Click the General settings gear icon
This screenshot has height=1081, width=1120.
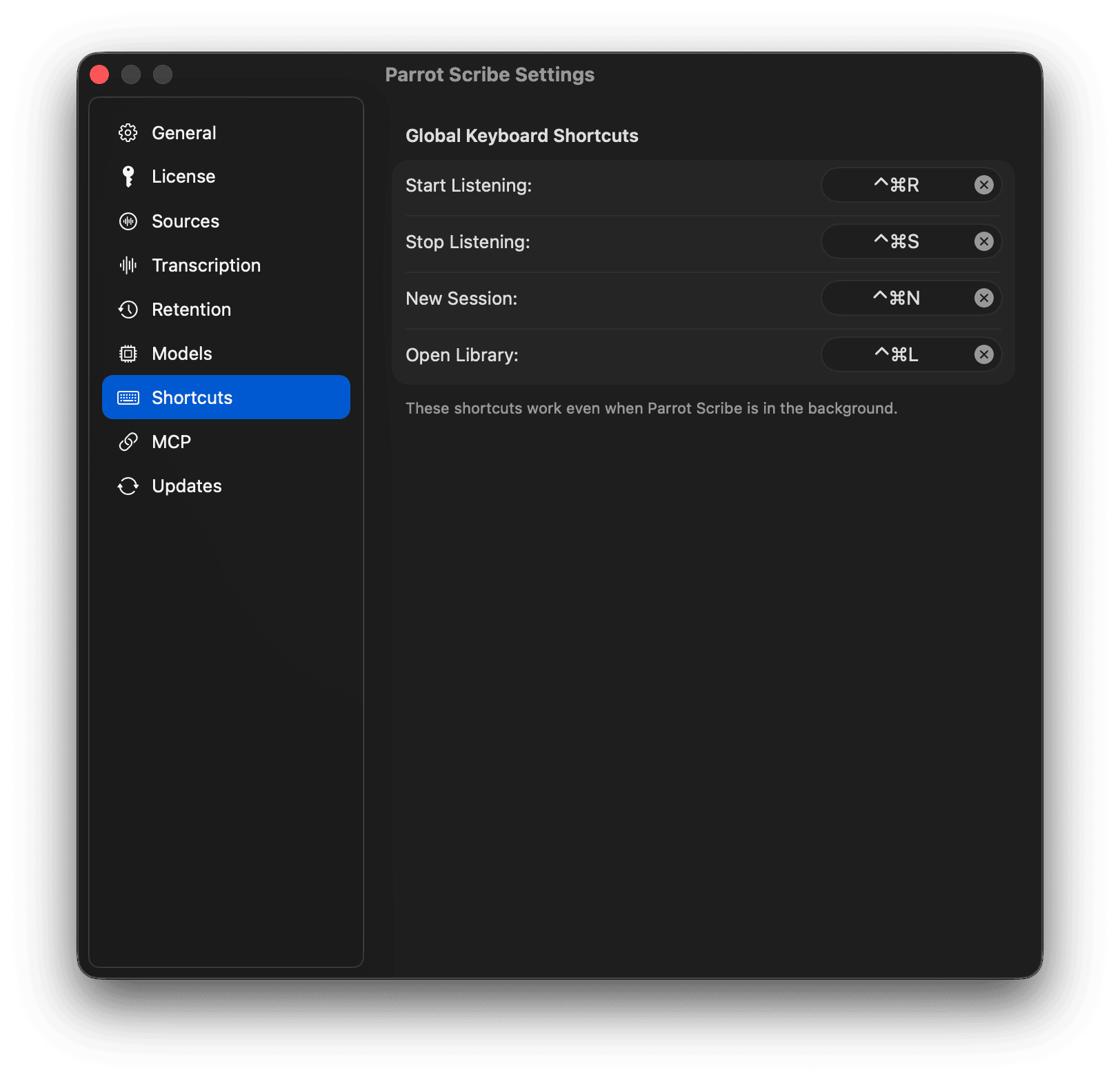point(128,132)
